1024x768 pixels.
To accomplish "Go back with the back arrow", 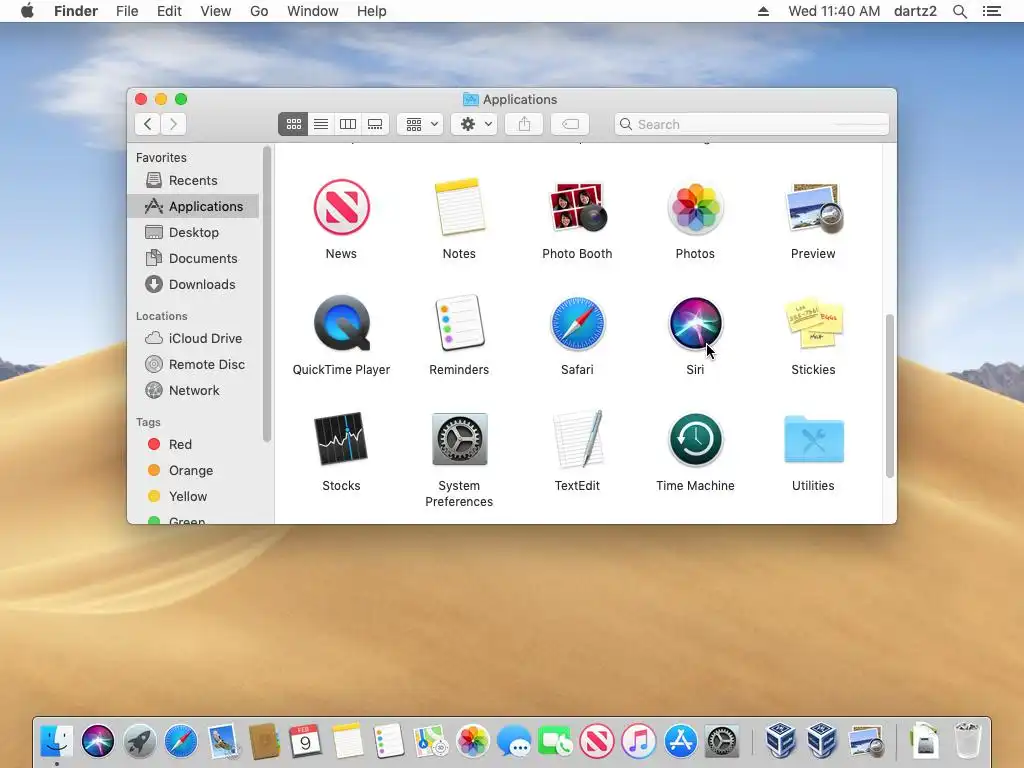I will coord(148,124).
